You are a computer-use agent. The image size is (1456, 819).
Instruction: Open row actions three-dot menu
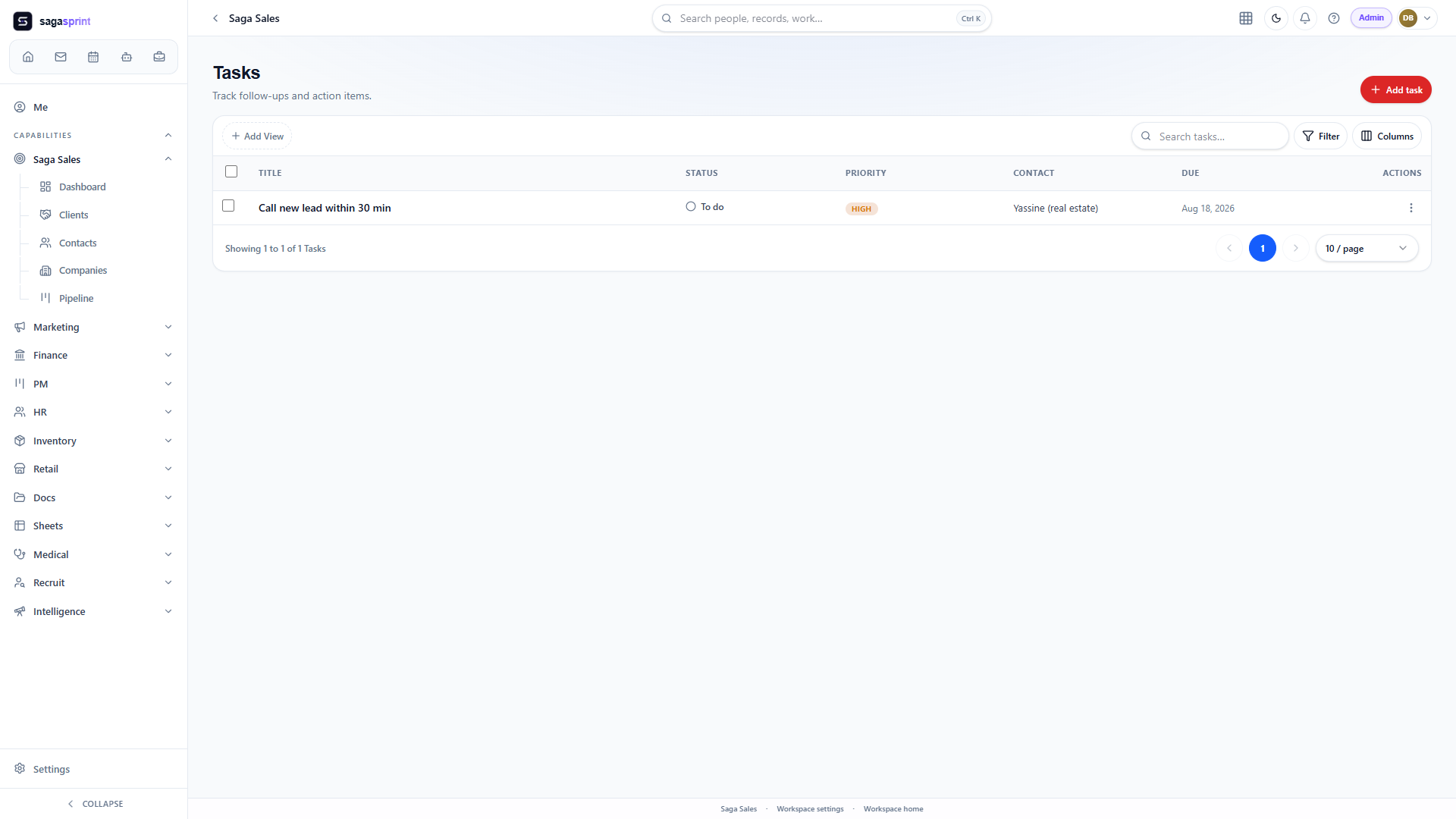point(1411,208)
